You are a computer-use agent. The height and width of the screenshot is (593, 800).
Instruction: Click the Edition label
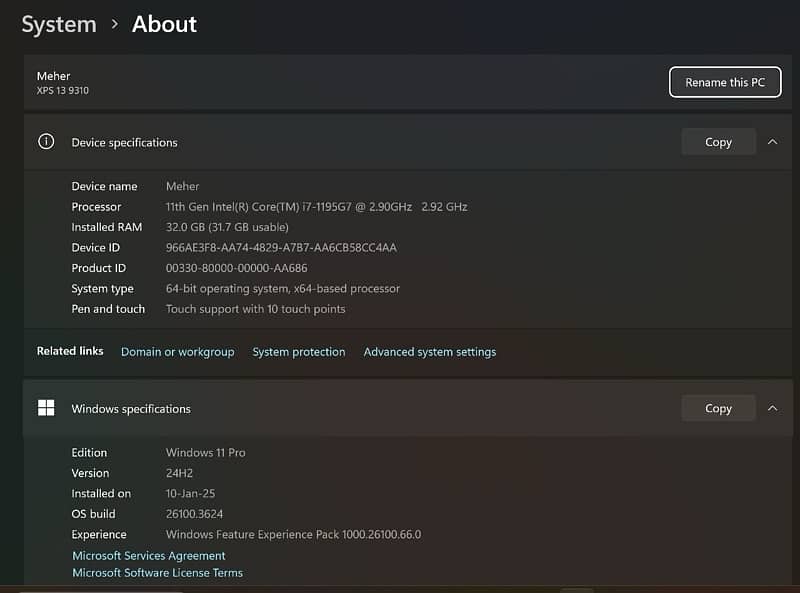tap(89, 453)
